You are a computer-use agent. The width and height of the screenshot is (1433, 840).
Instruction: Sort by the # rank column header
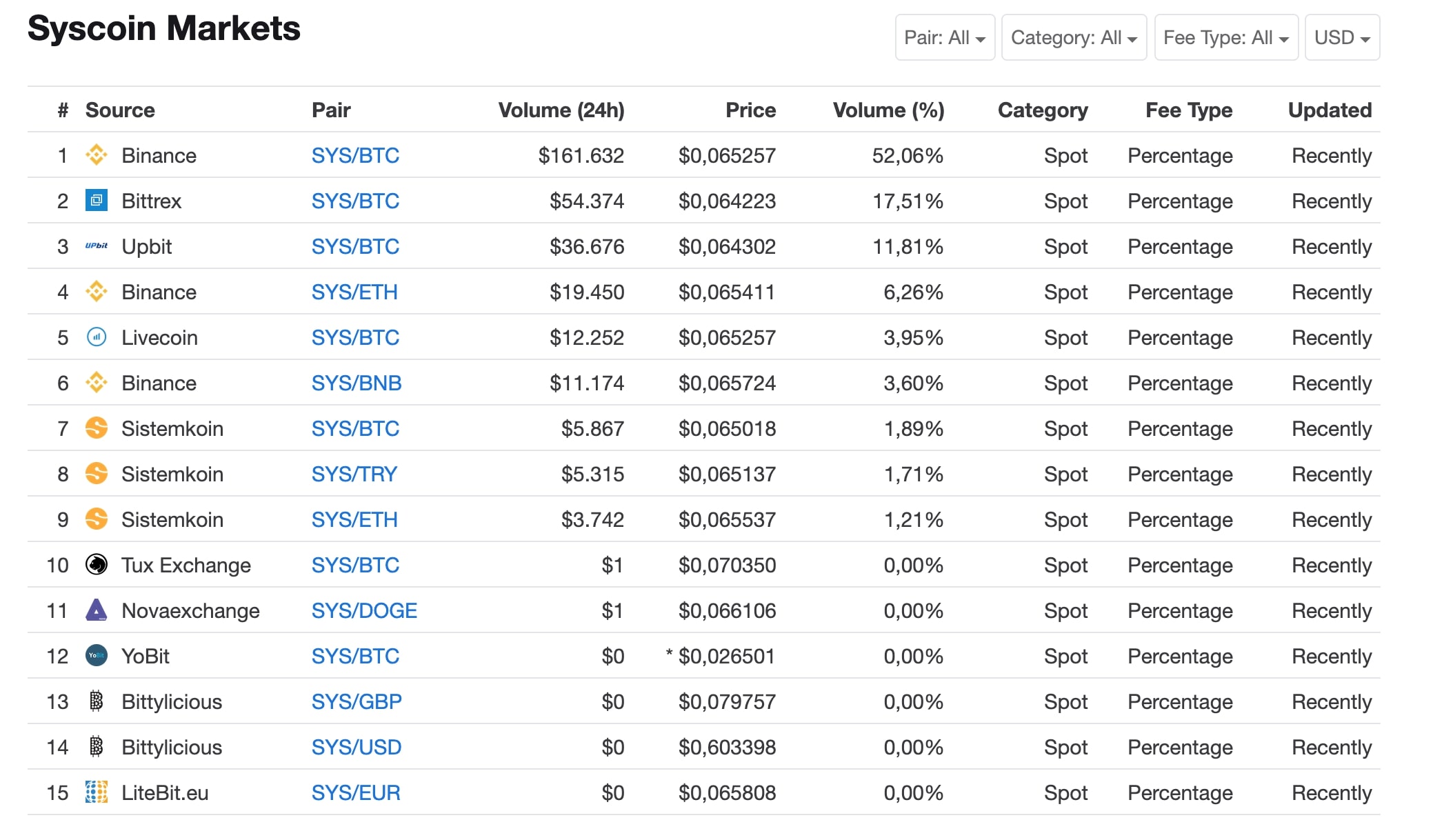pyautogui.click(x=63, y=110)
